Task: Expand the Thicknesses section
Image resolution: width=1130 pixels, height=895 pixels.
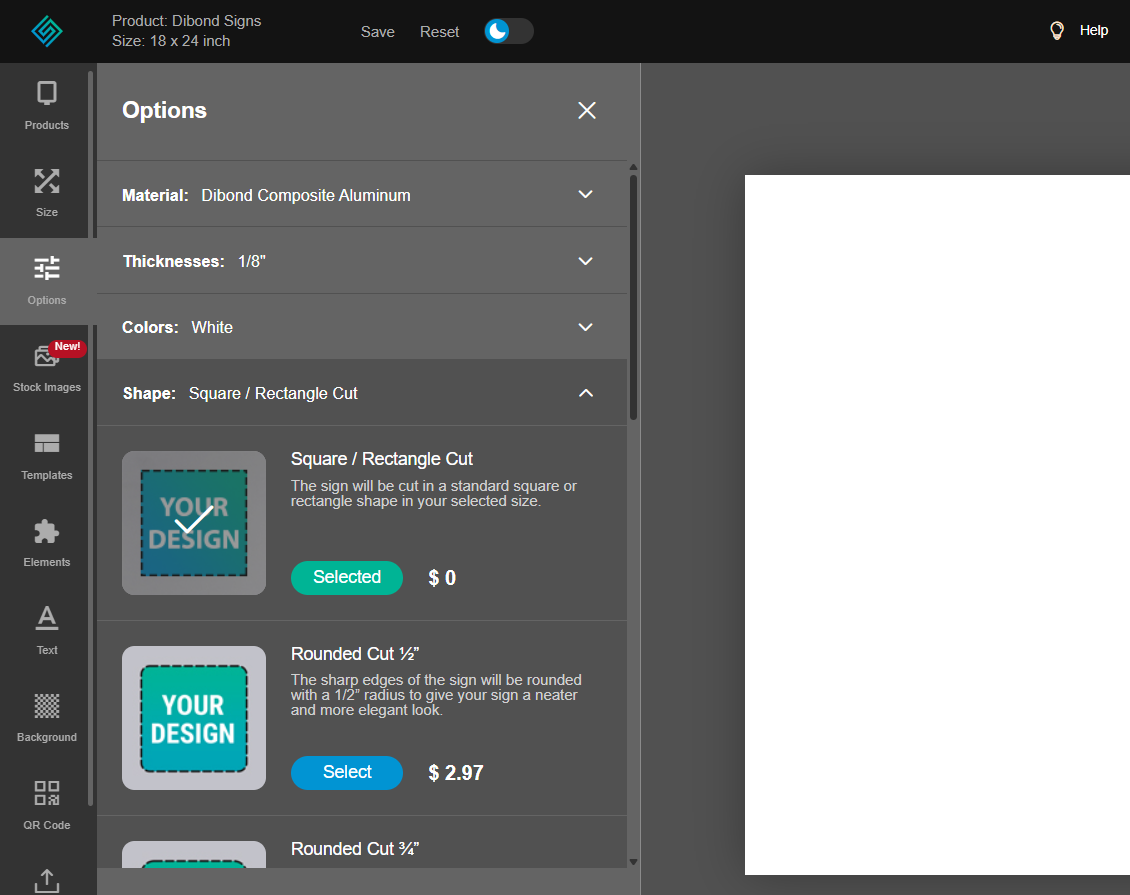Action: 586,261
